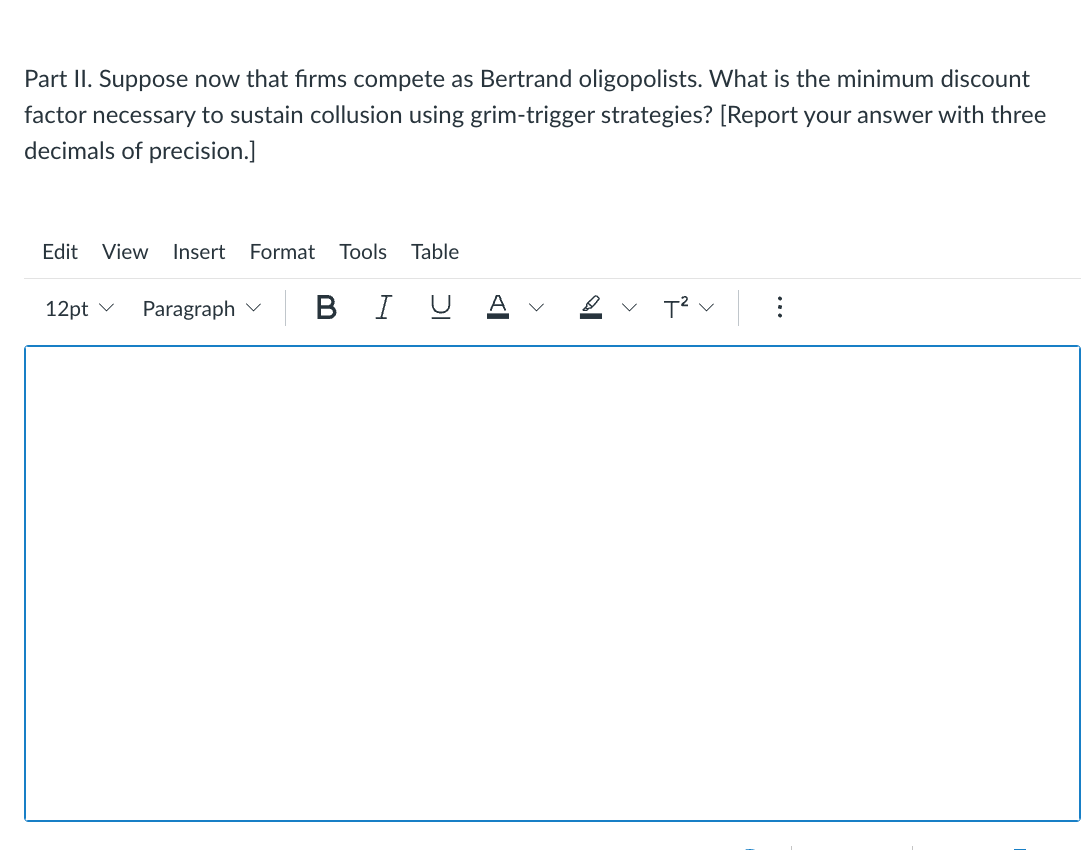Expand the highlight color picker chevron
Viewport: 1092px width, 850px height.
[x=629, y=308]
